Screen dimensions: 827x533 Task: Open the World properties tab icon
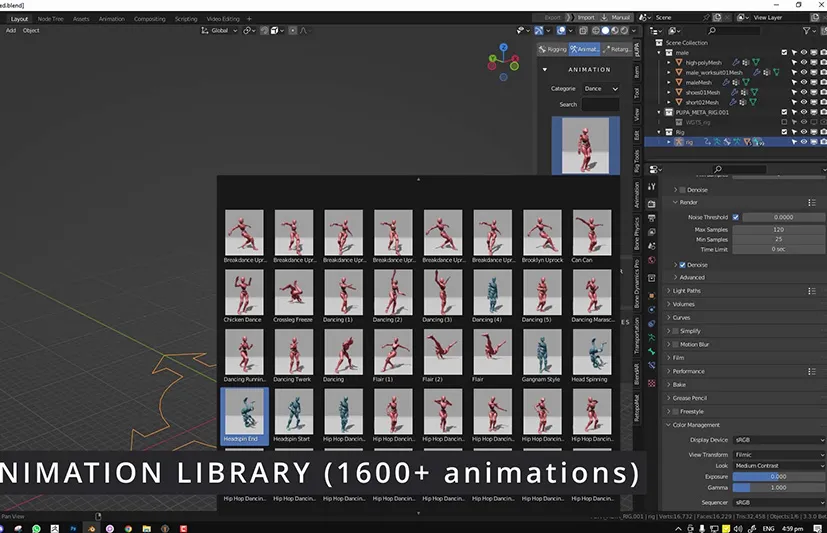[652, 260]
